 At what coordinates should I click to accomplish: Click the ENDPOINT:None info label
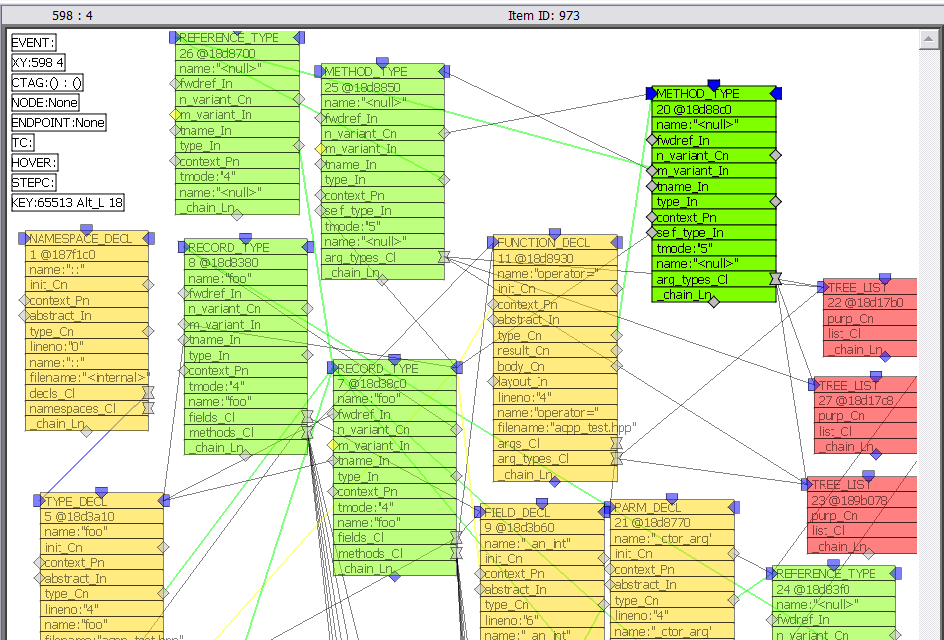click(58, 123)
